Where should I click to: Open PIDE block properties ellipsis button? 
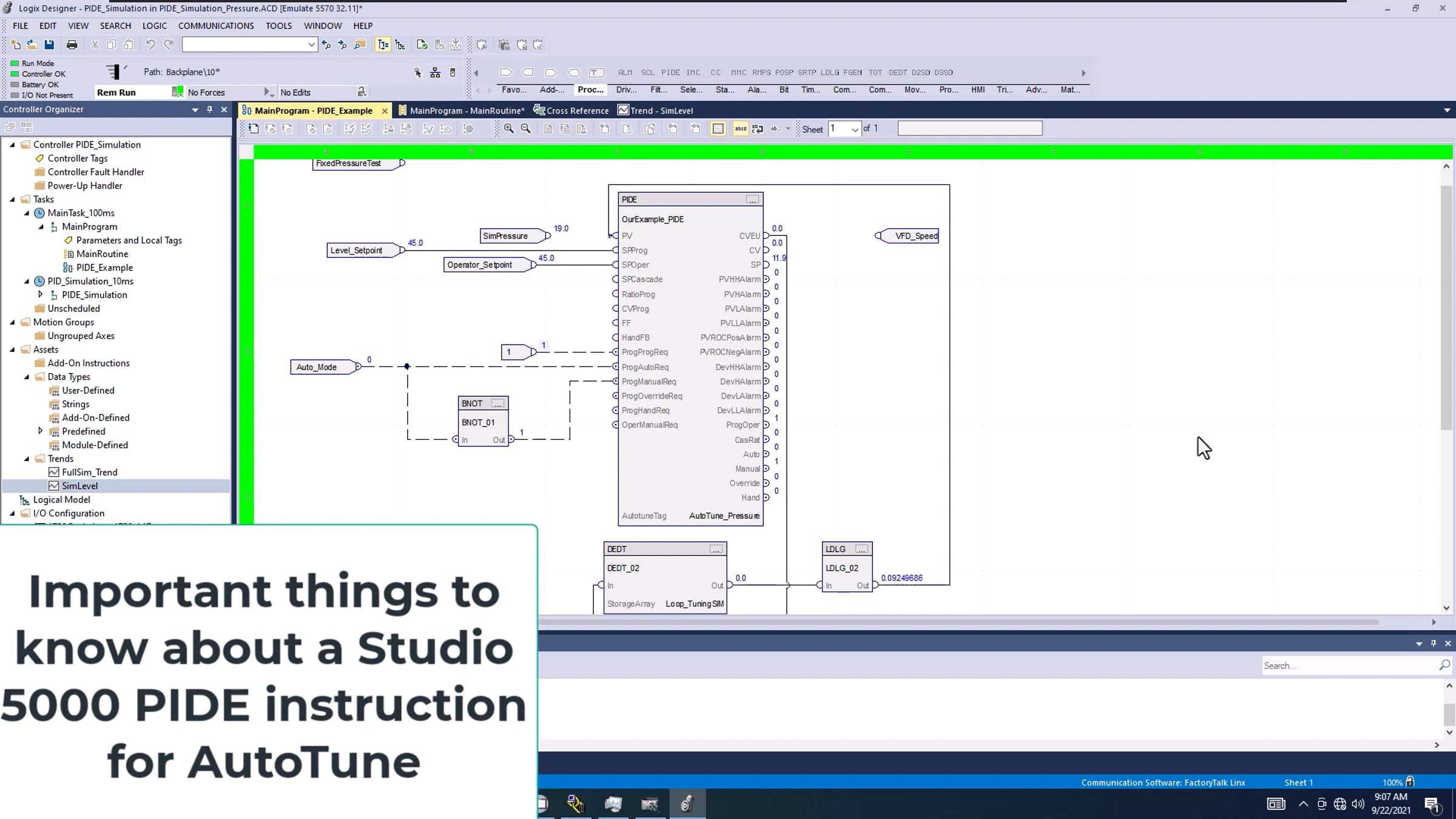752,200
